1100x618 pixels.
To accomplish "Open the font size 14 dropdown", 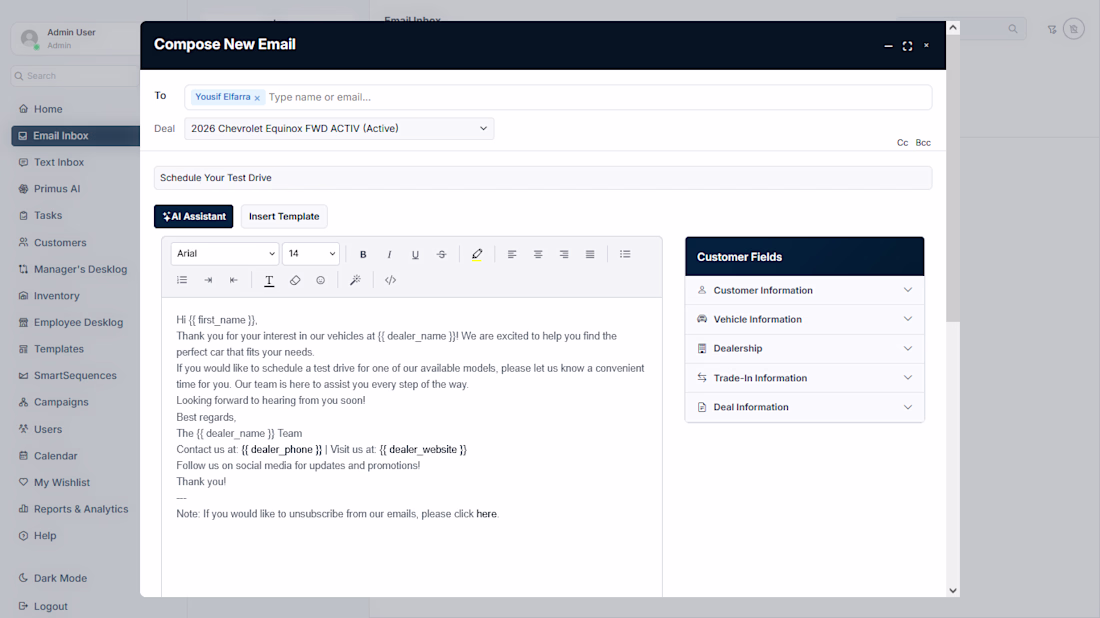I will pyautogui.click(x=311, y=254).
